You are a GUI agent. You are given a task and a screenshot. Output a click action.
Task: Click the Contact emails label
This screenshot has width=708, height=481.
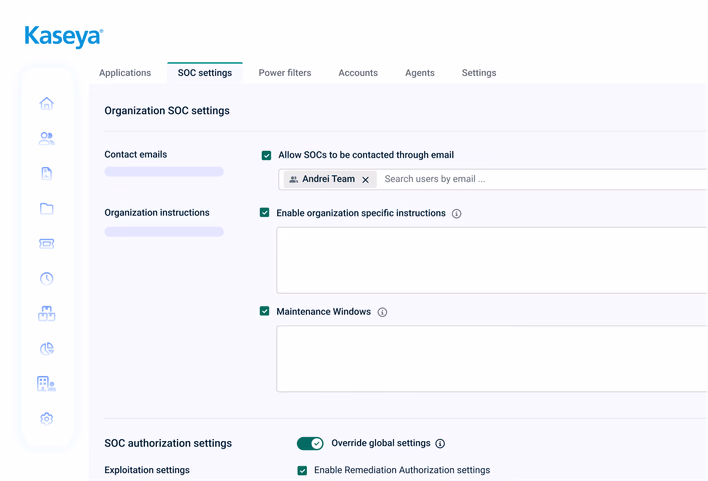(135, 154)
